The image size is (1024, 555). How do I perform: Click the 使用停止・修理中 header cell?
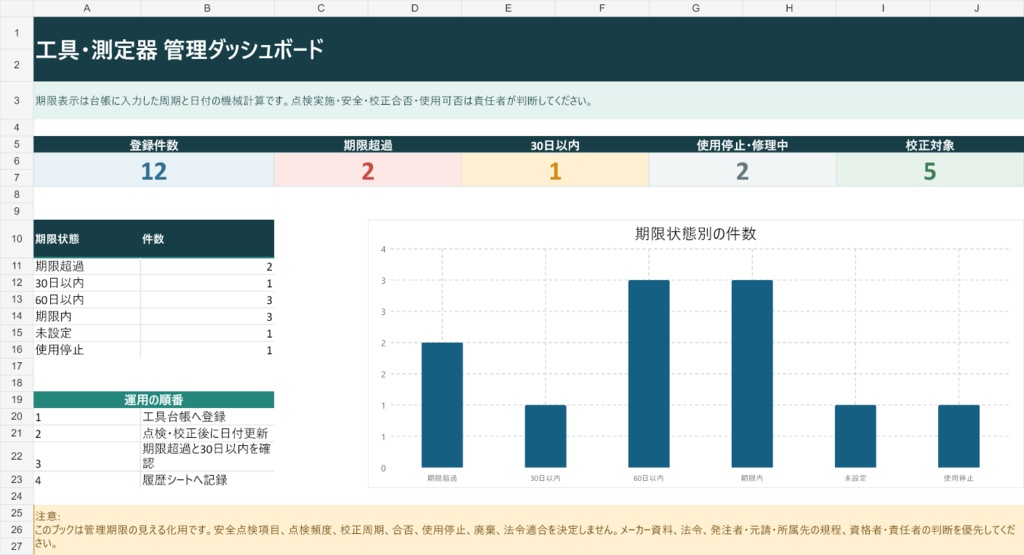(x=743, y=144)
